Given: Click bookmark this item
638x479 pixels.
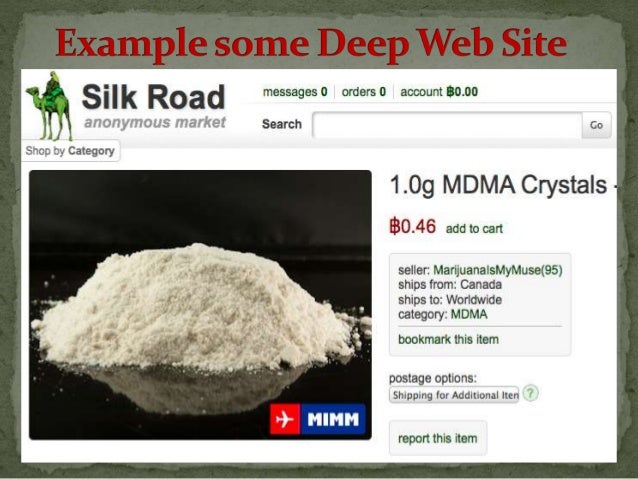Looking at the screenshot, I should click(x=448, y=339).
